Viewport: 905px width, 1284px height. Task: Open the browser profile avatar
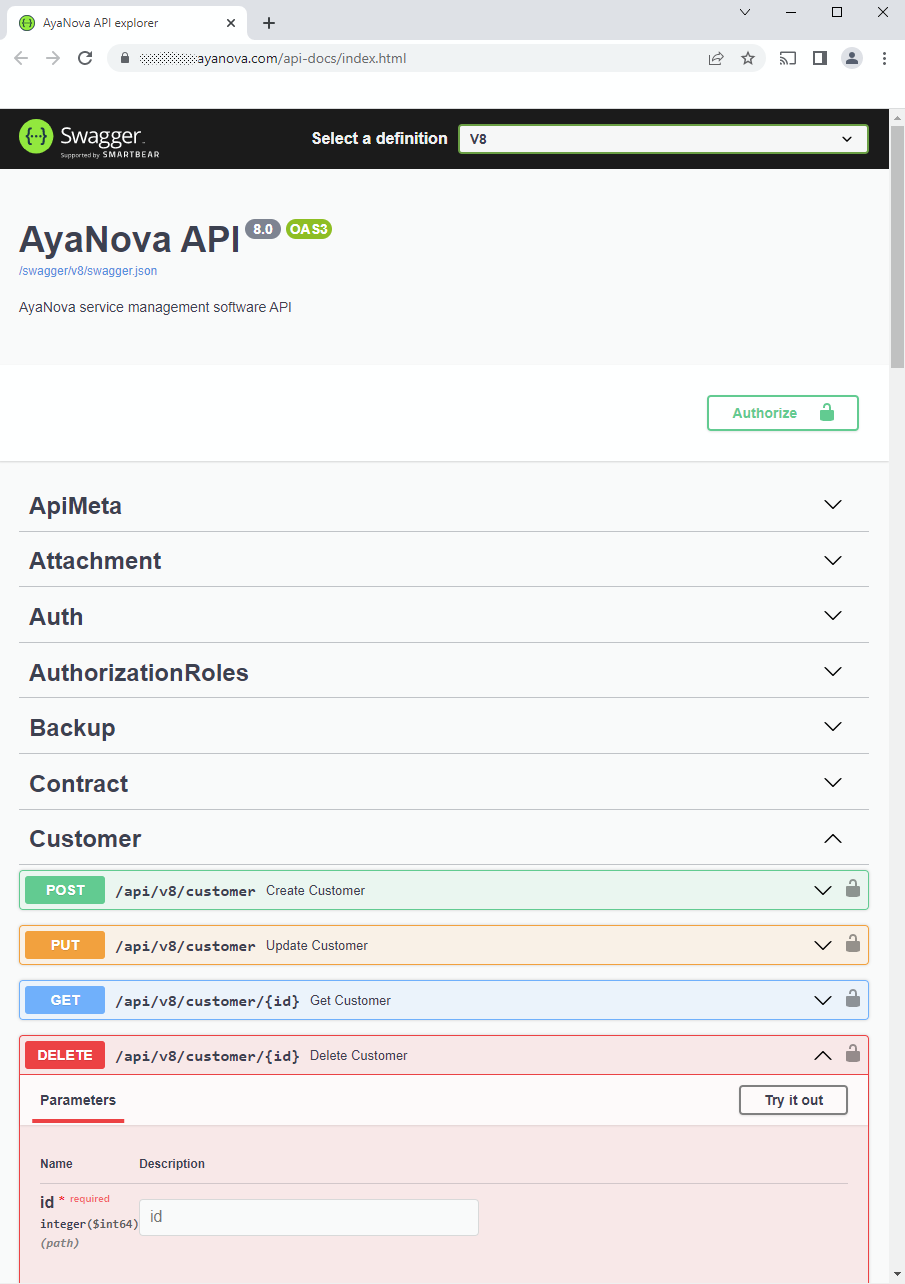click(851, 58)
